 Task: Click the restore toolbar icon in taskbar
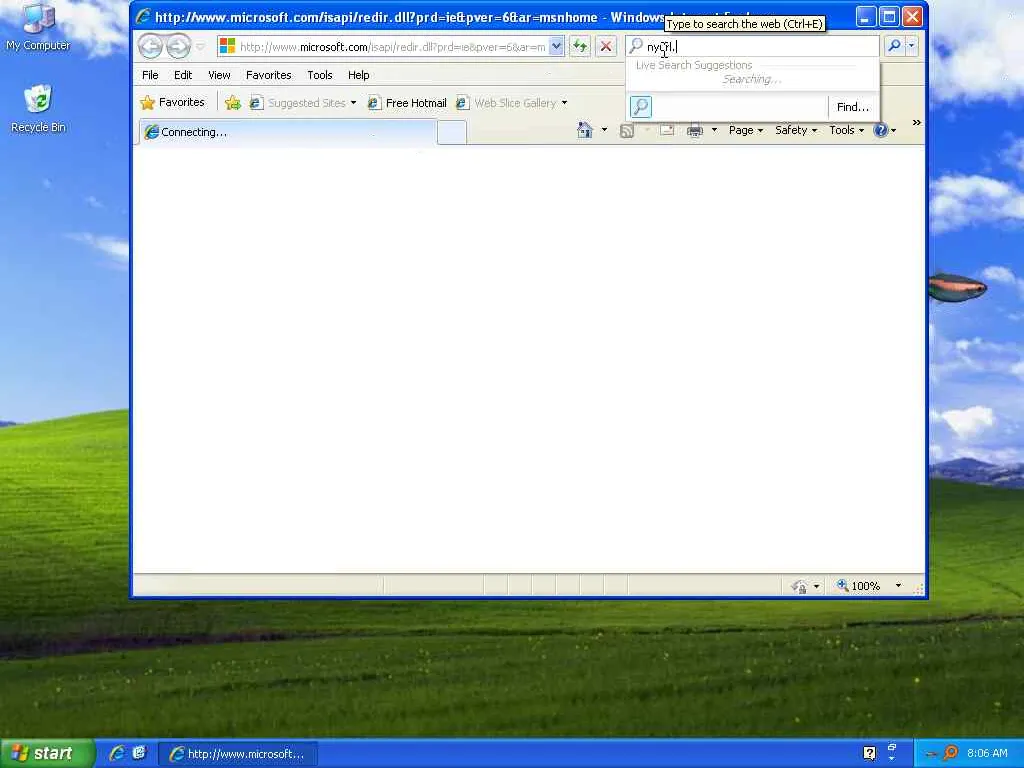(891, 748)
